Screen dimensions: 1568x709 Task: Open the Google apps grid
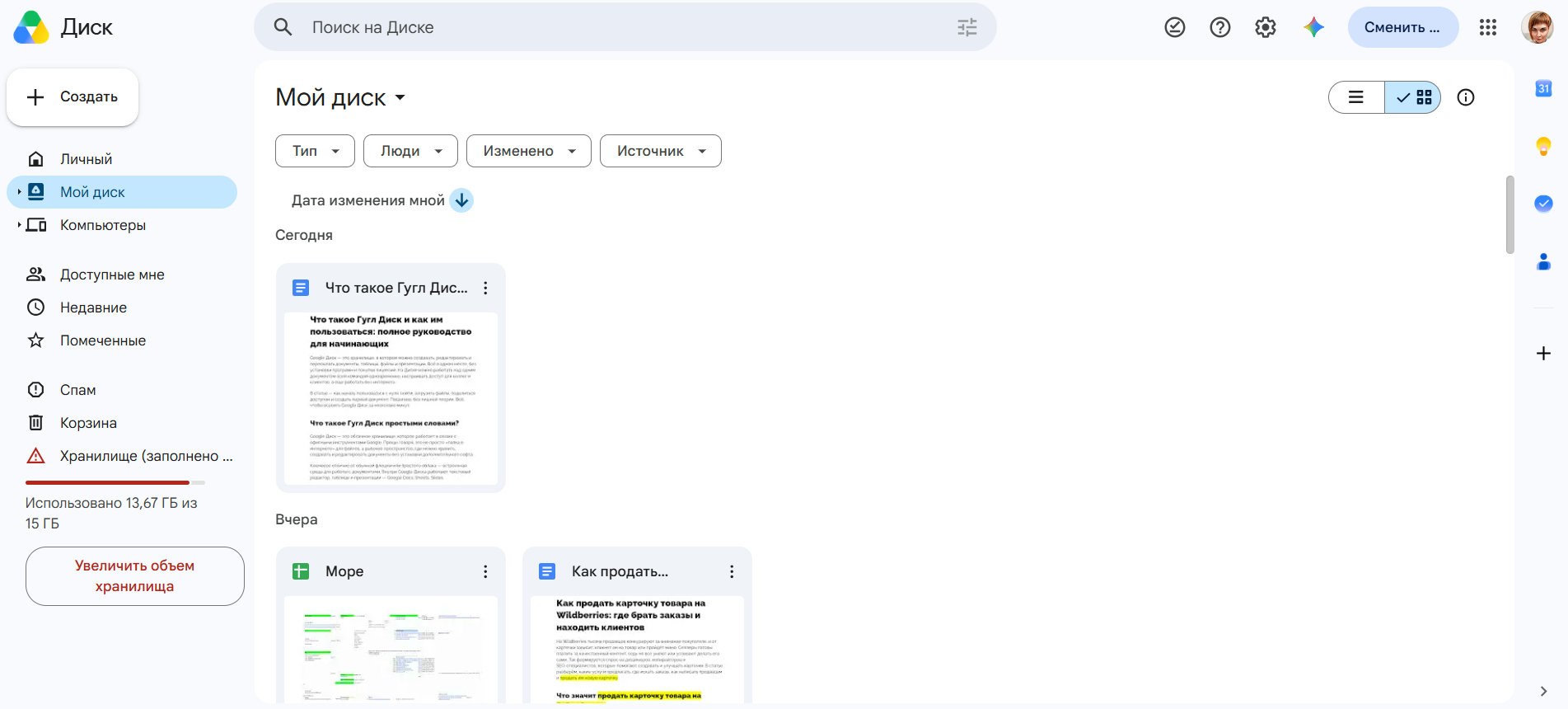[x=1488, y=27]
